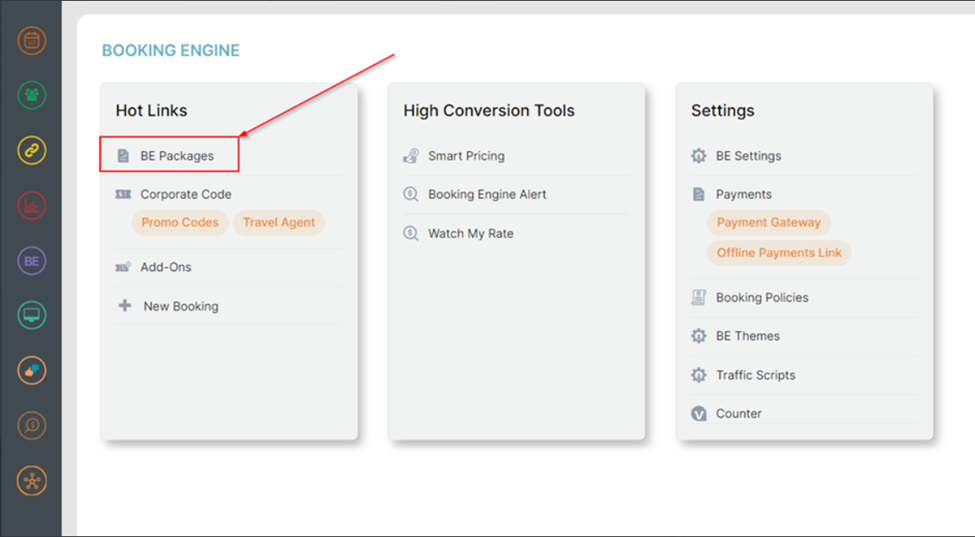Open BE Packages in Hot Links
Viewport: 975px width, 537px height.
tap(176, 156)
